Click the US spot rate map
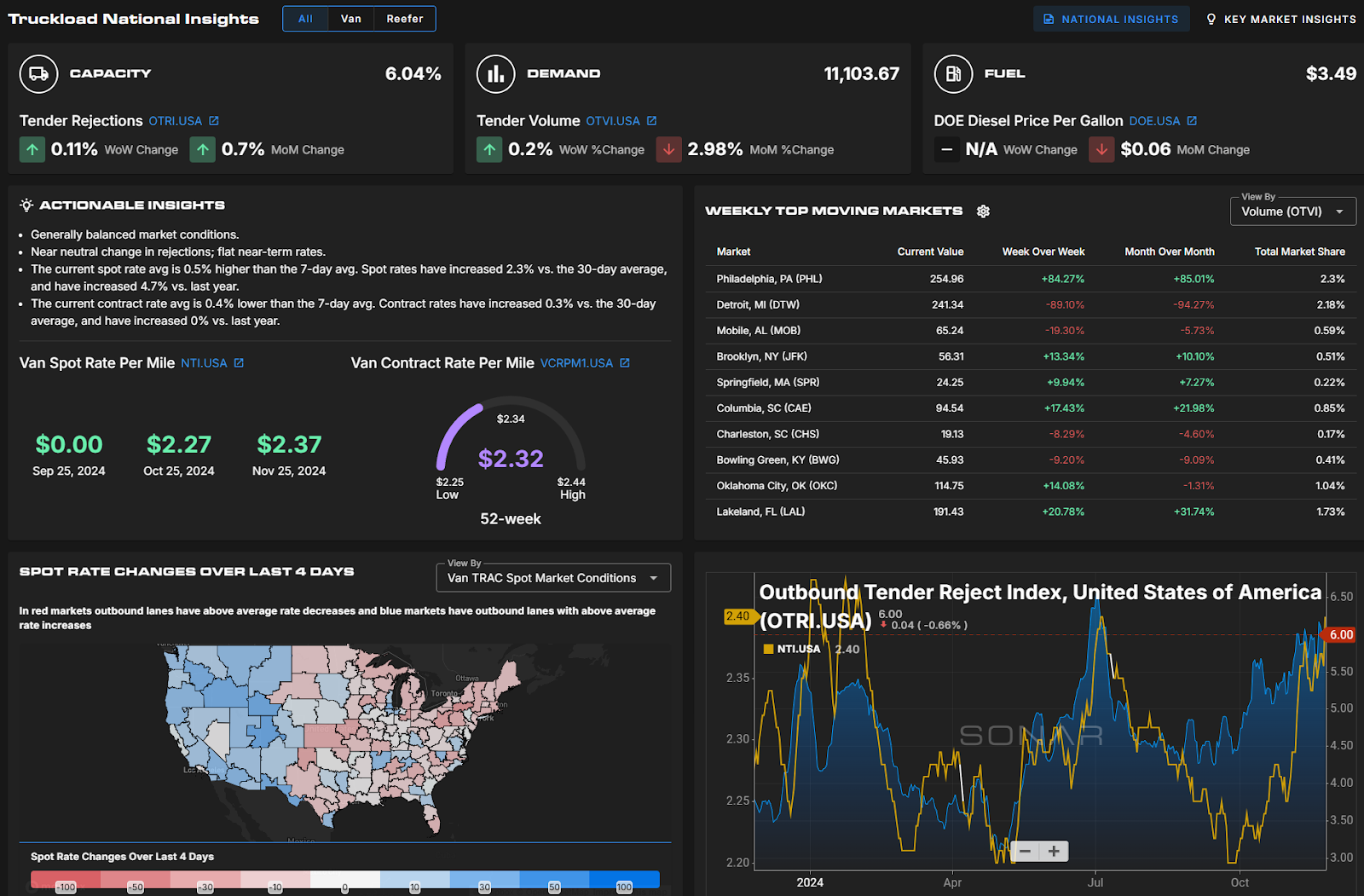Viewport: 1364px width, 896px height. tap(342, 737)
